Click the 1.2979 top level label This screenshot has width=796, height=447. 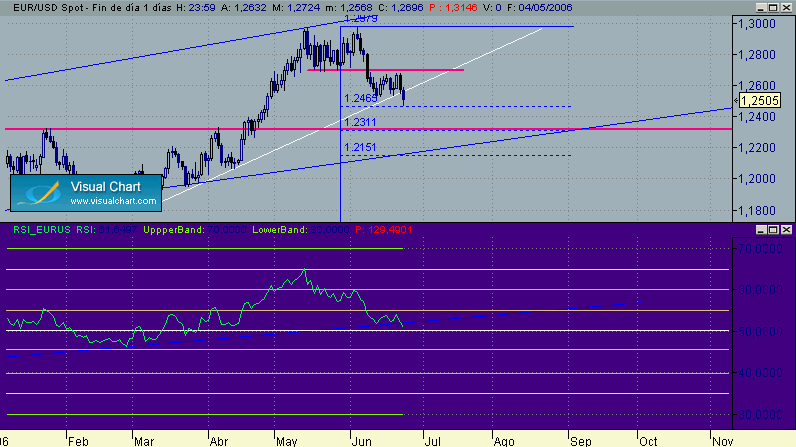tap(360, 19)
